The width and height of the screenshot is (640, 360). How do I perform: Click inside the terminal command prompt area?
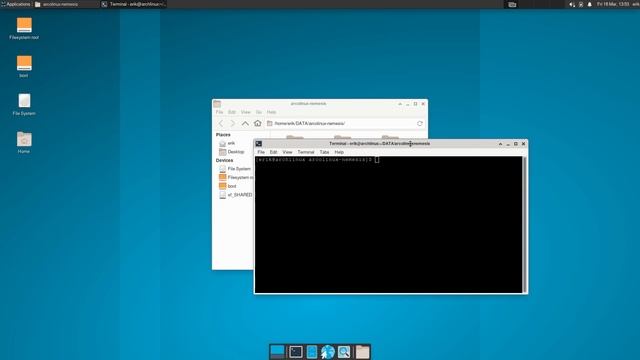click(388, 224)
